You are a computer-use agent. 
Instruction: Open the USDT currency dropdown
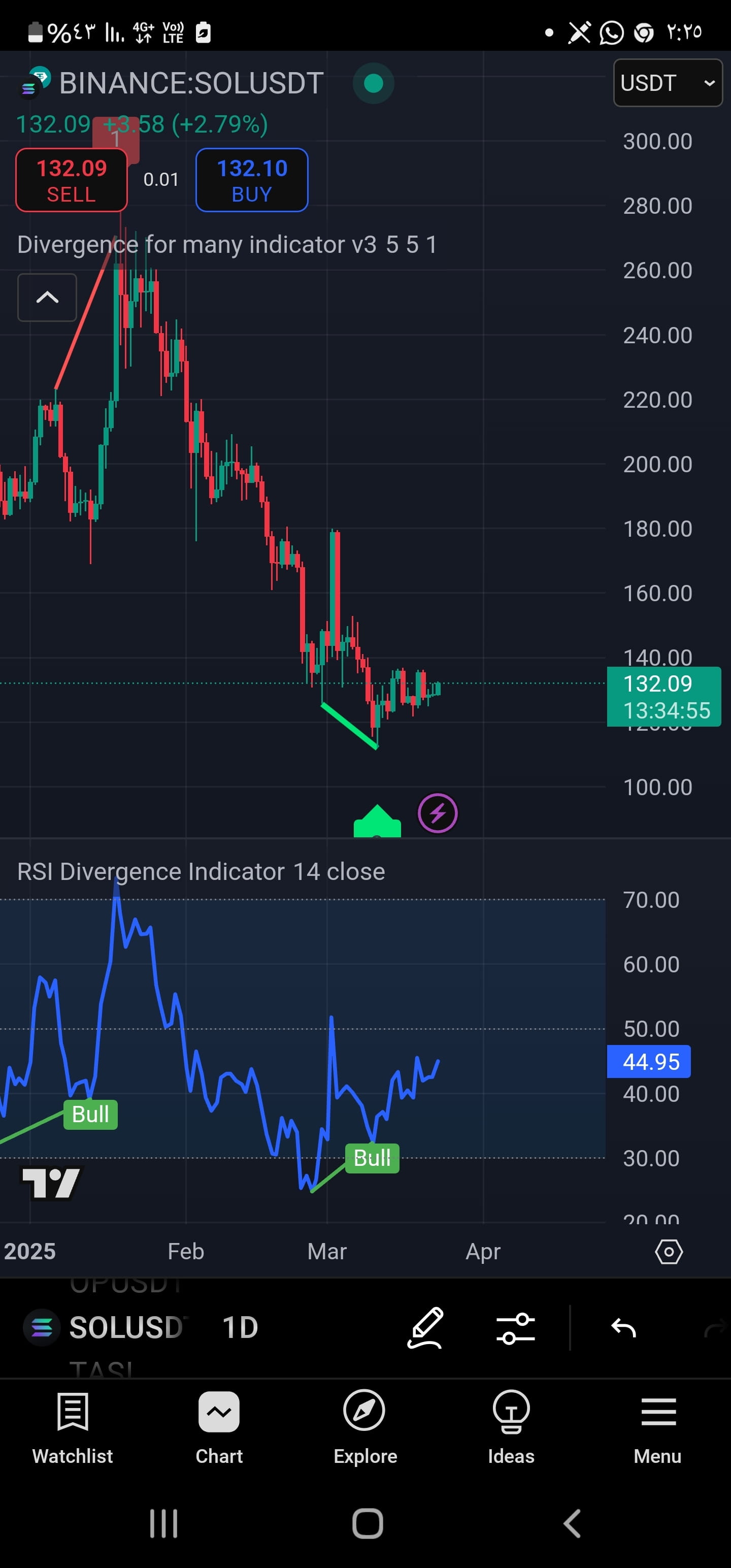pyautogui.click(x=668, y=83)
